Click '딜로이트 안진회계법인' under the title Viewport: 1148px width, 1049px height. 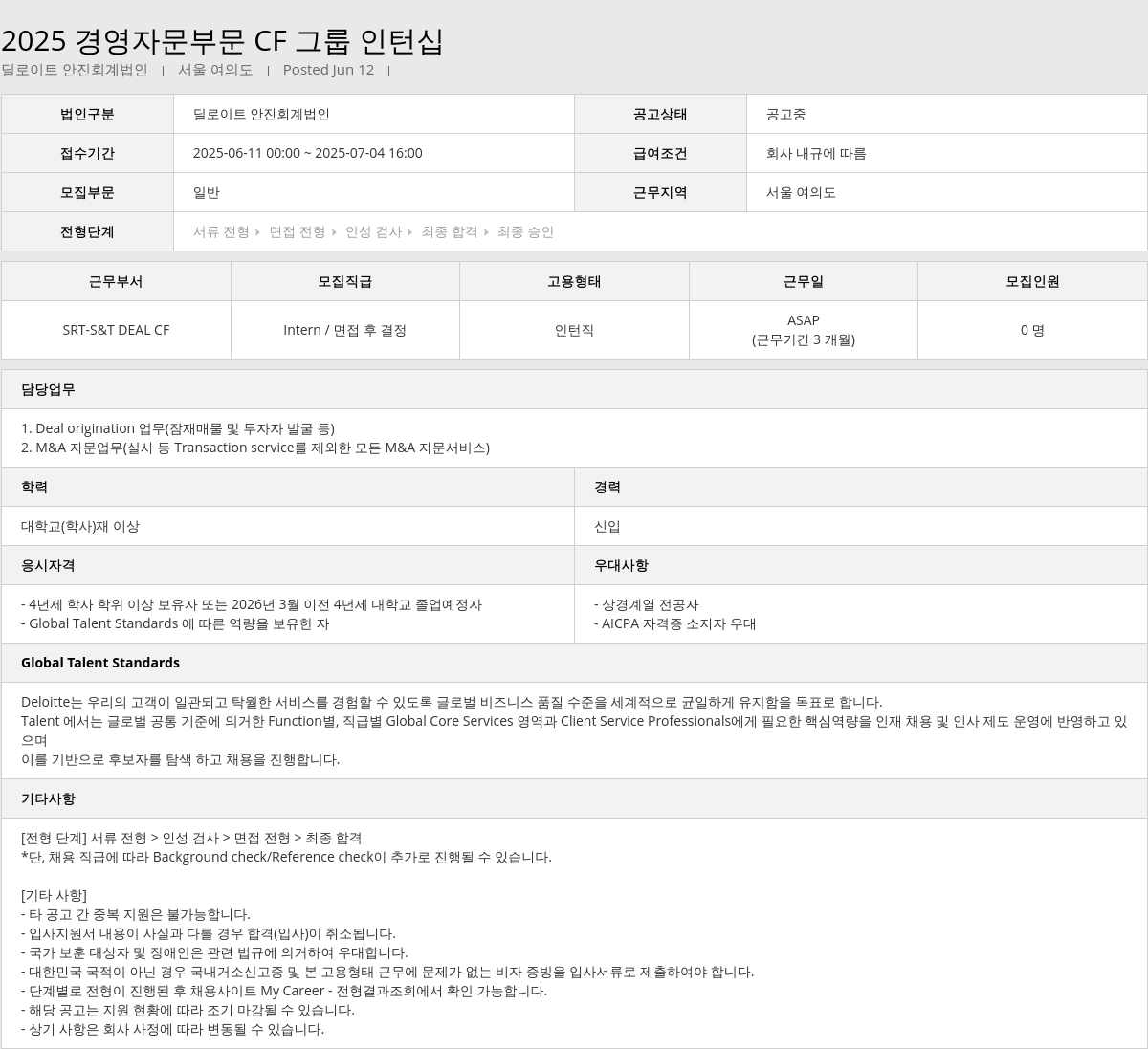pyautogui.click(x=75, y=70)
